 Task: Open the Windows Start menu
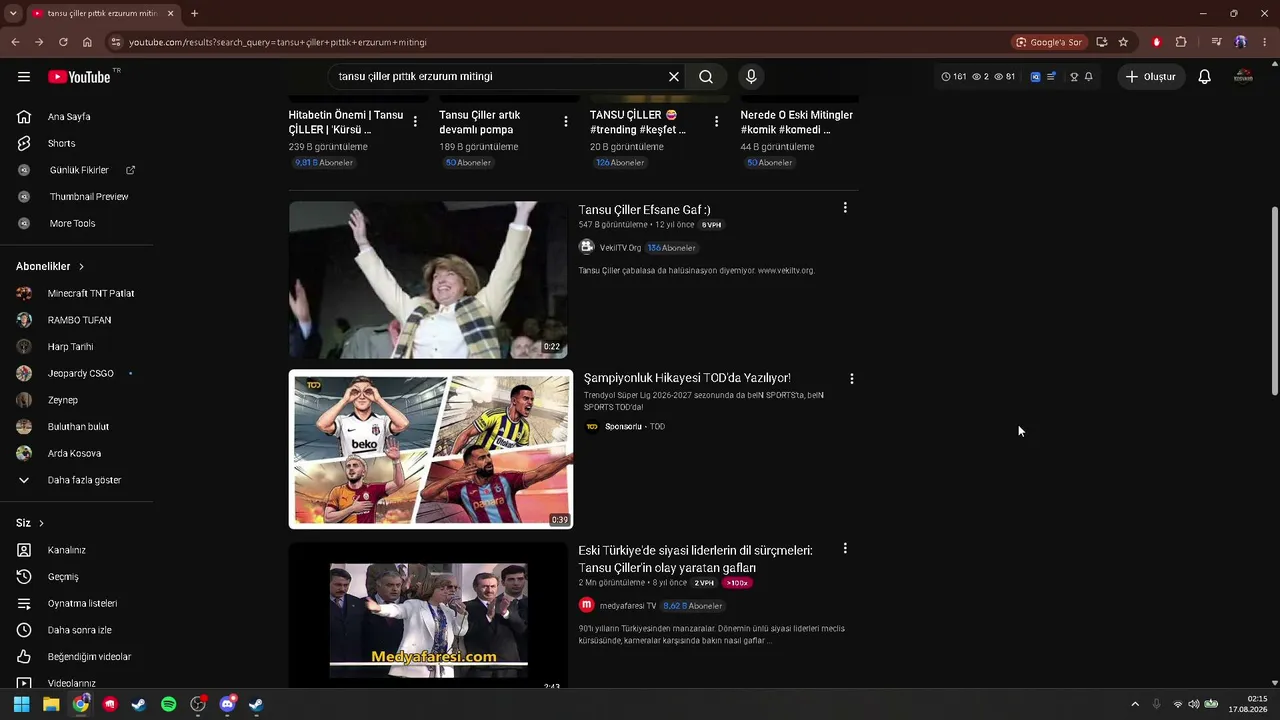[x=22, y=704]
